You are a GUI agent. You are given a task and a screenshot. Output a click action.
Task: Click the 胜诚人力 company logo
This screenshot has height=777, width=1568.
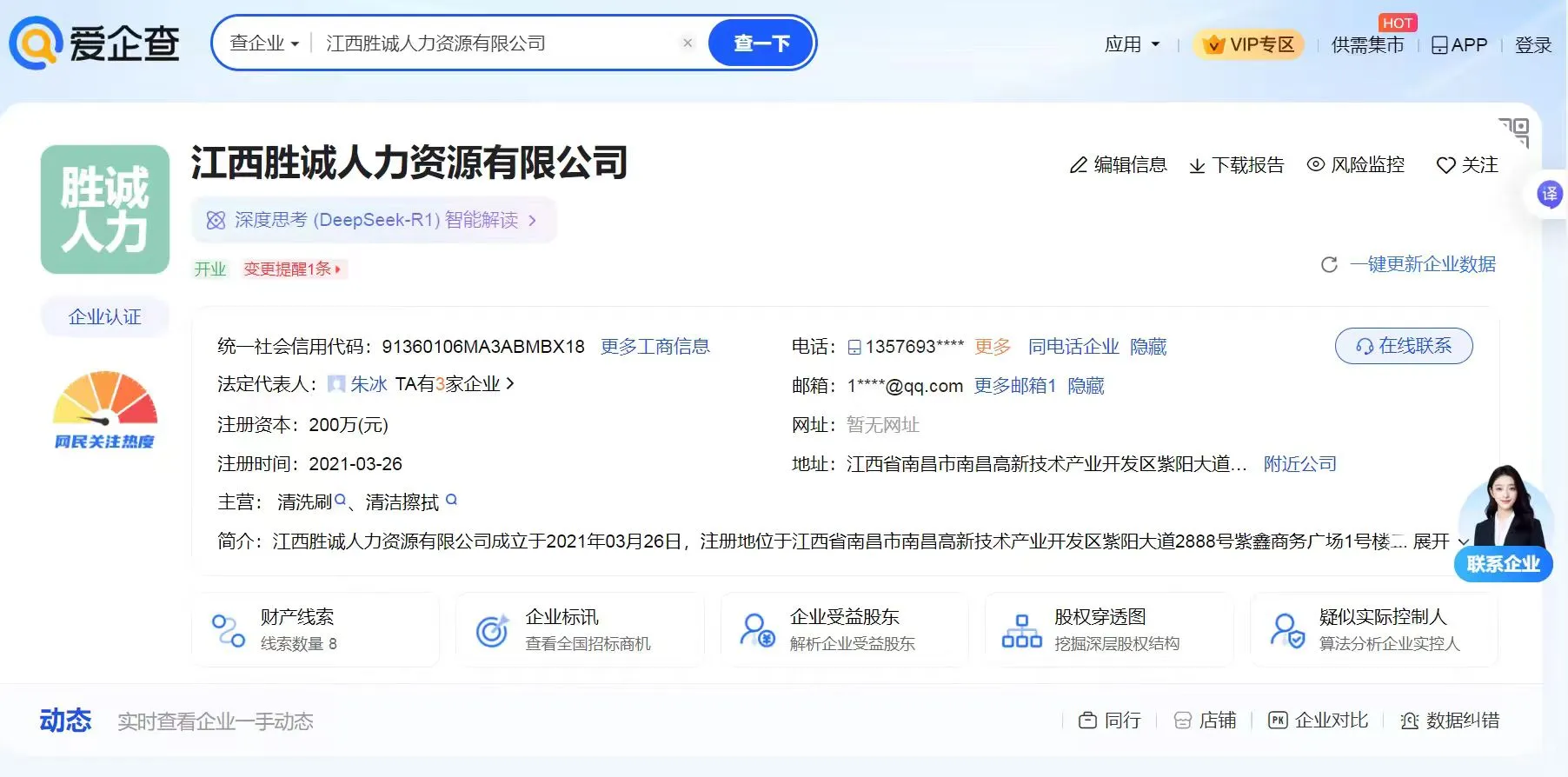click(105, 209)
